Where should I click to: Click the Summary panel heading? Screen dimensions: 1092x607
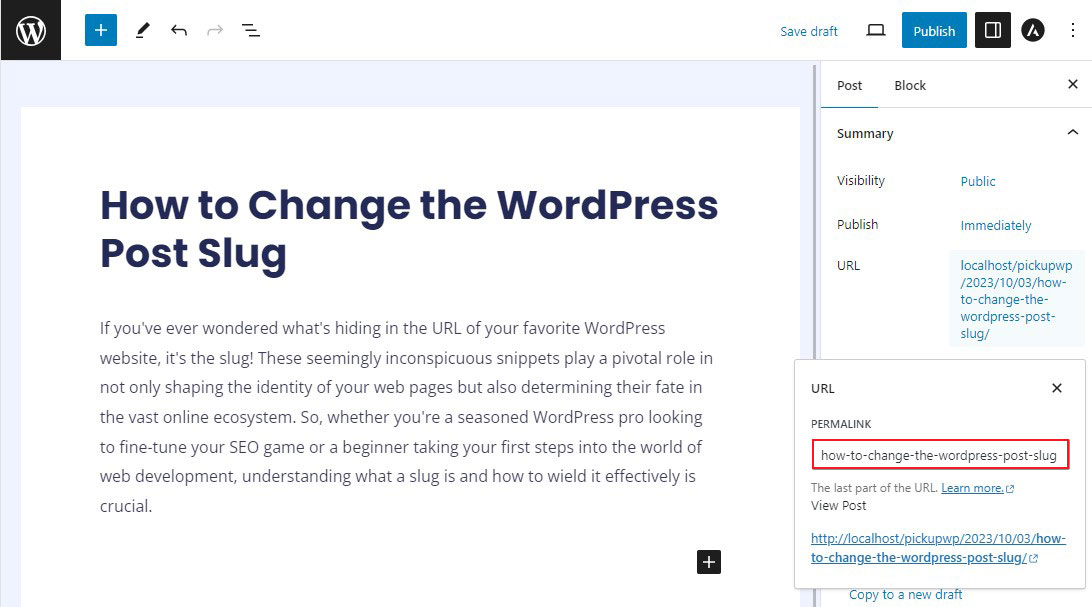click(x=865, y=134)
